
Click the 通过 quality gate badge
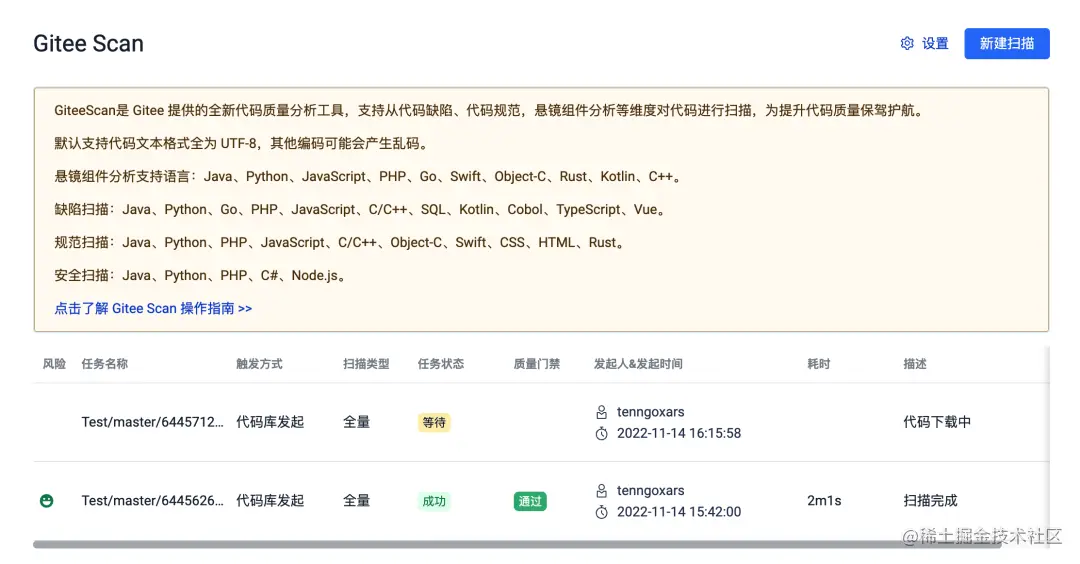click(x=530, y=501)
